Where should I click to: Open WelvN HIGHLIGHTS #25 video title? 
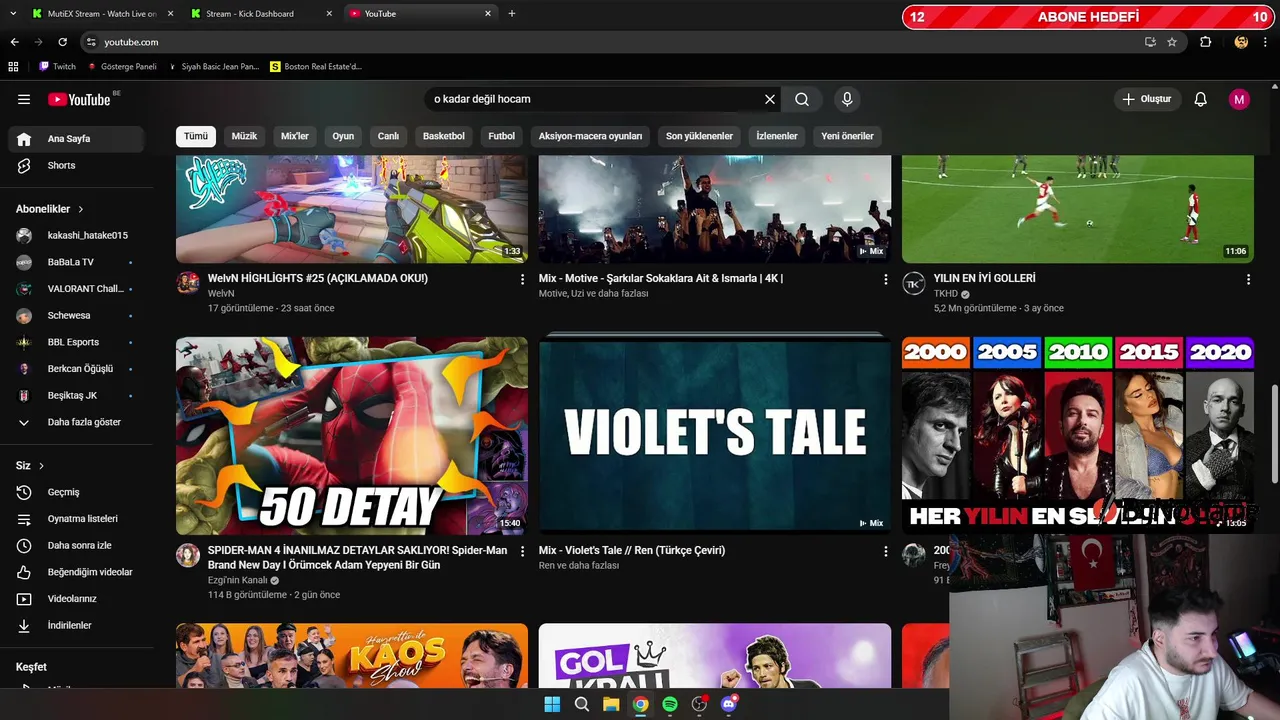(318, 278)
